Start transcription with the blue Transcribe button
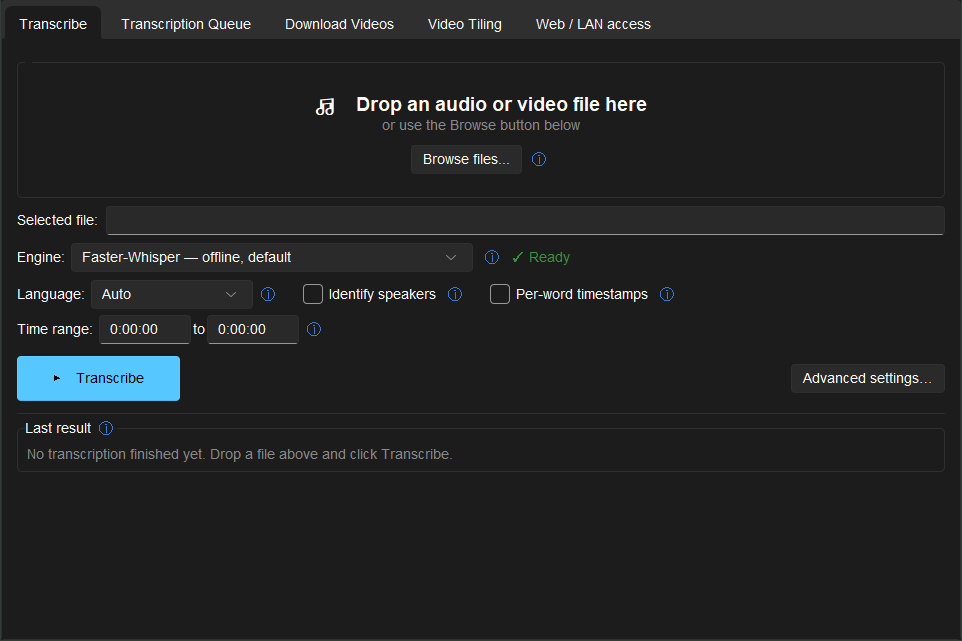This screenshot has height=641, width=962. click(x=98, y=378)
